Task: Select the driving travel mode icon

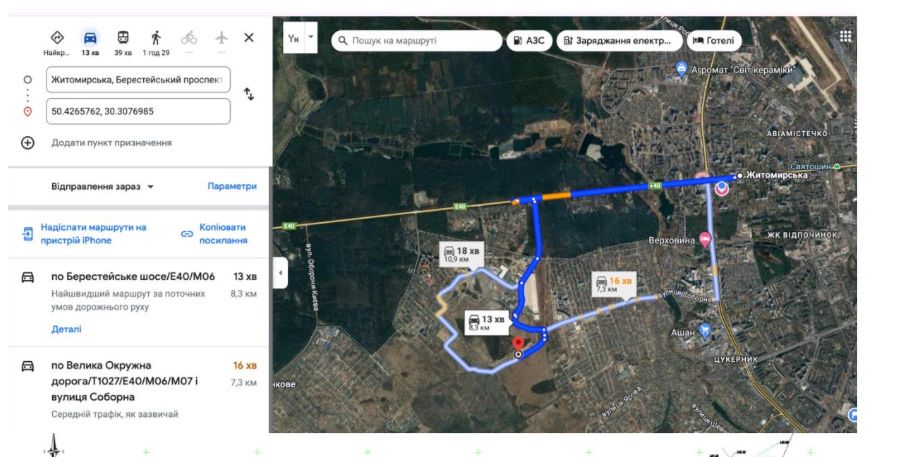Action: [x=90, y=38]
